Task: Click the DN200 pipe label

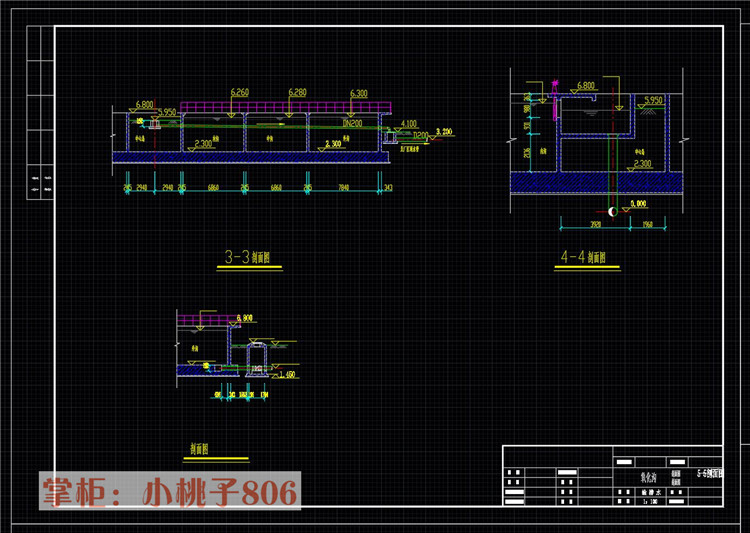Action: (353, 123)
